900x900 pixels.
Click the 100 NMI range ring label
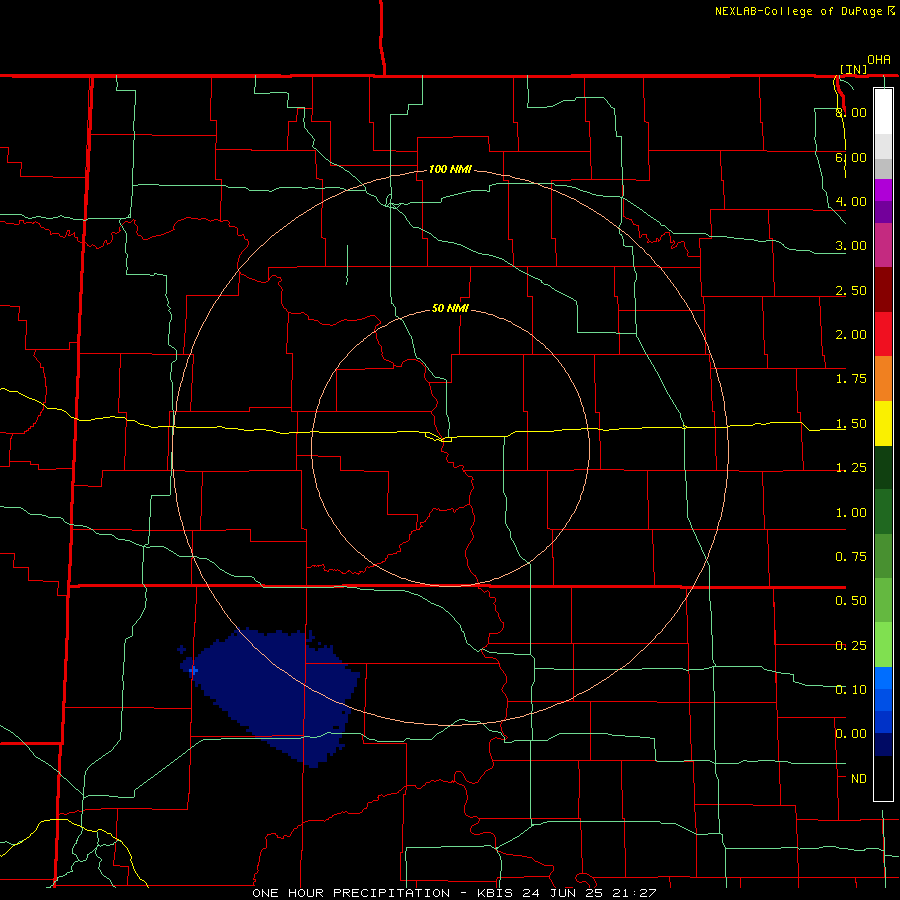(450, 169)
